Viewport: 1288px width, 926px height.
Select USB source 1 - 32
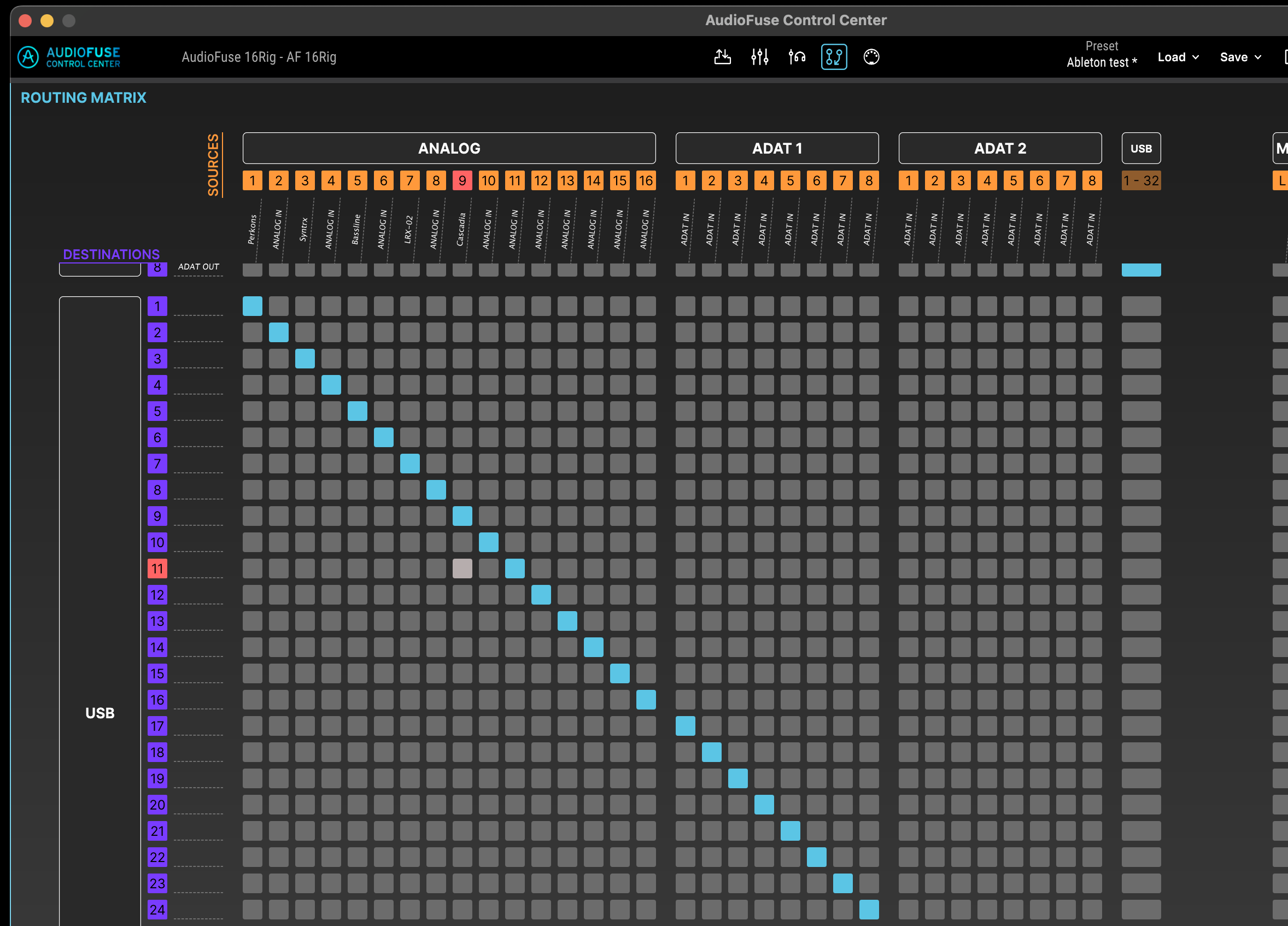coord(1141,180)
